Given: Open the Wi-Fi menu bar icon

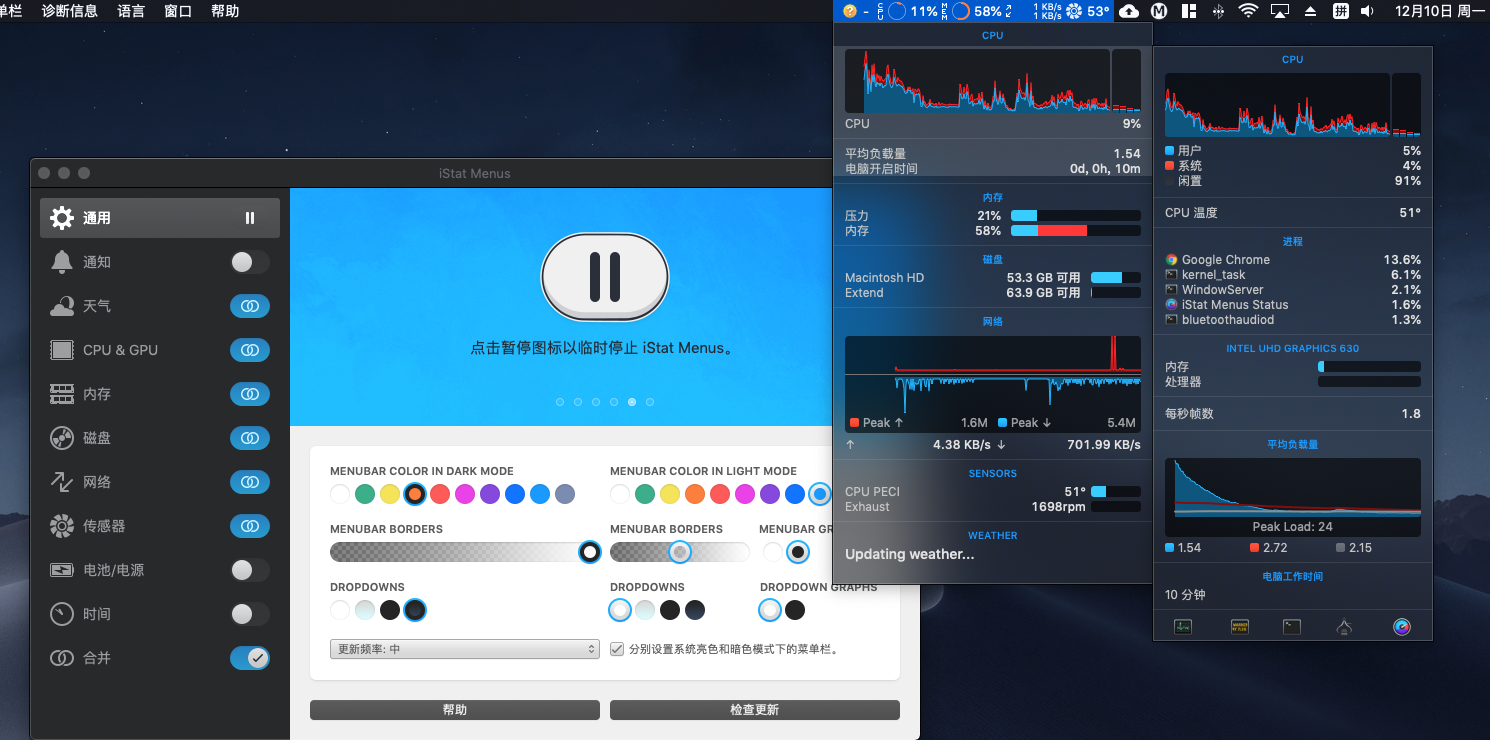Looking at the screenshot, I should coord(1248,11).
